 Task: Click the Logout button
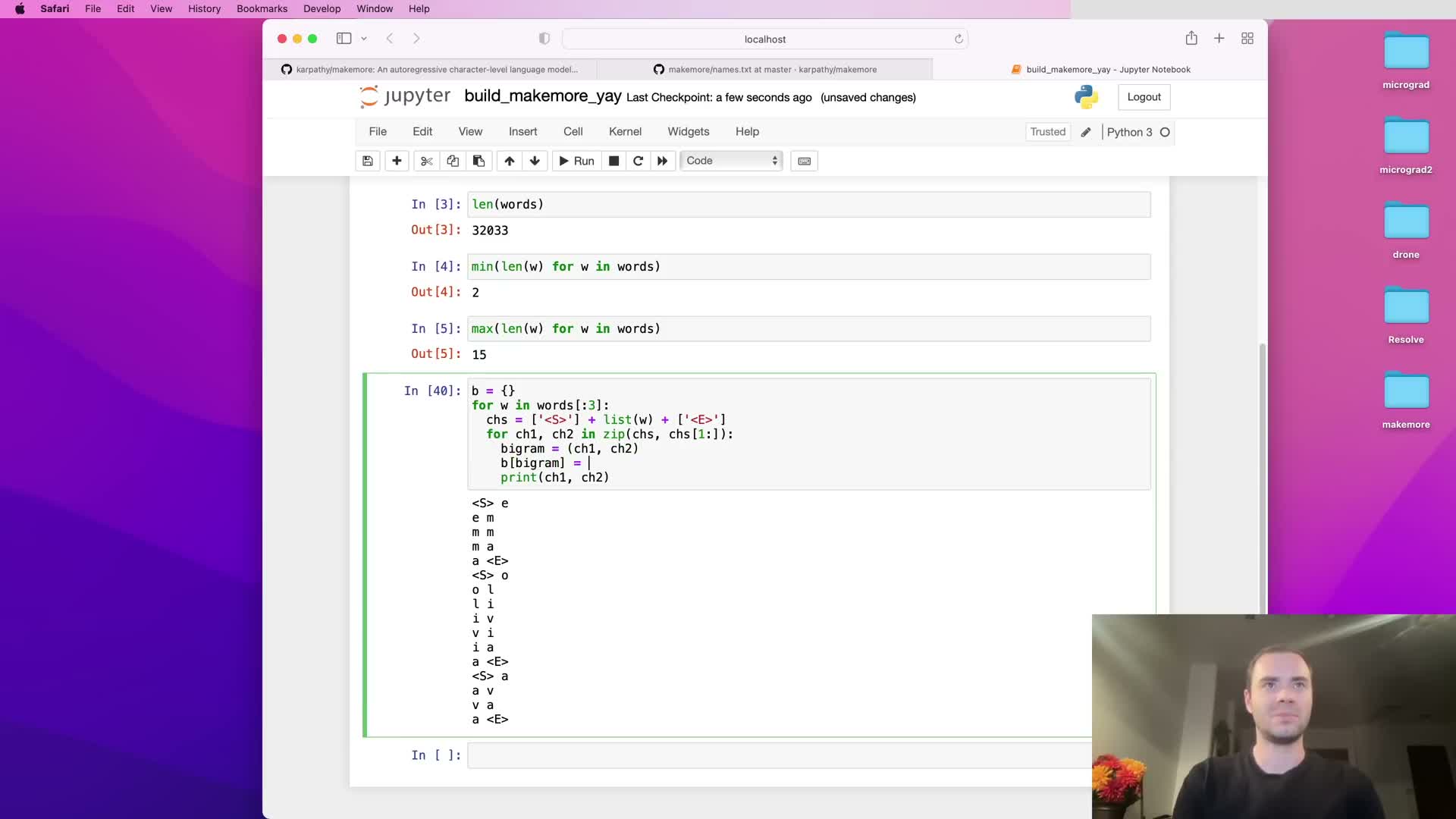click(1144, 97)
